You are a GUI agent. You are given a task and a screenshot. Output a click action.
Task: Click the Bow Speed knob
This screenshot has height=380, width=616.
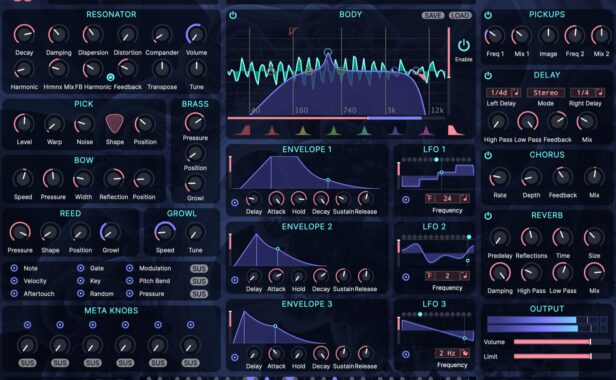coord(23,179)
